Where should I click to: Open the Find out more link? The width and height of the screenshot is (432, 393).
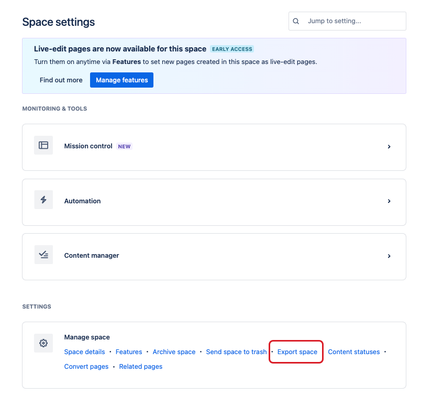click(61, 80)
